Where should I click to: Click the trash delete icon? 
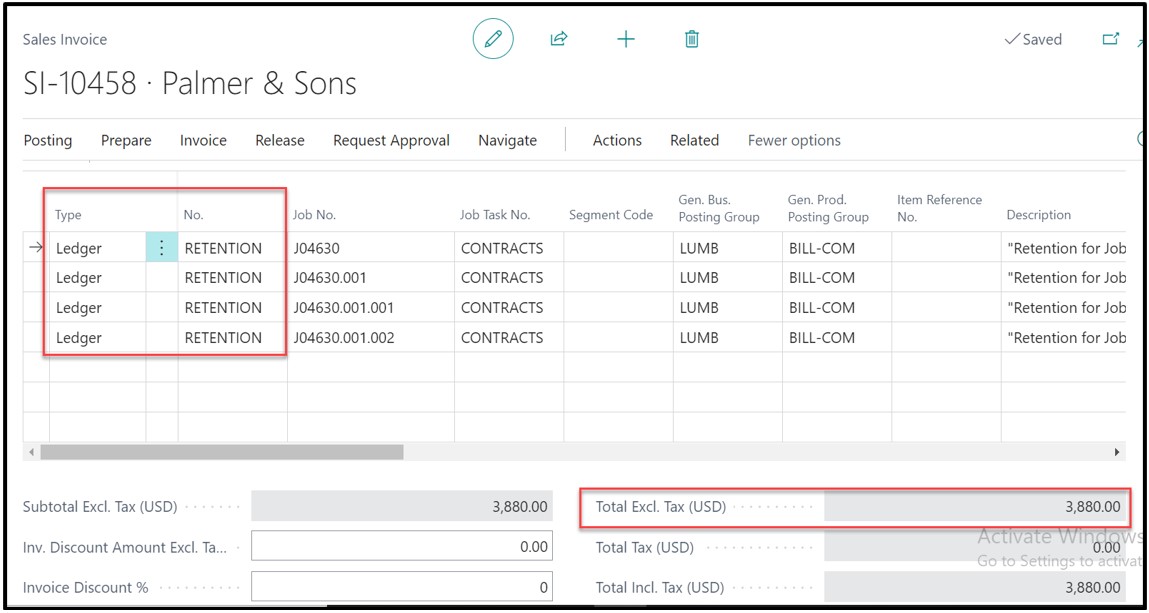point(691,40)
